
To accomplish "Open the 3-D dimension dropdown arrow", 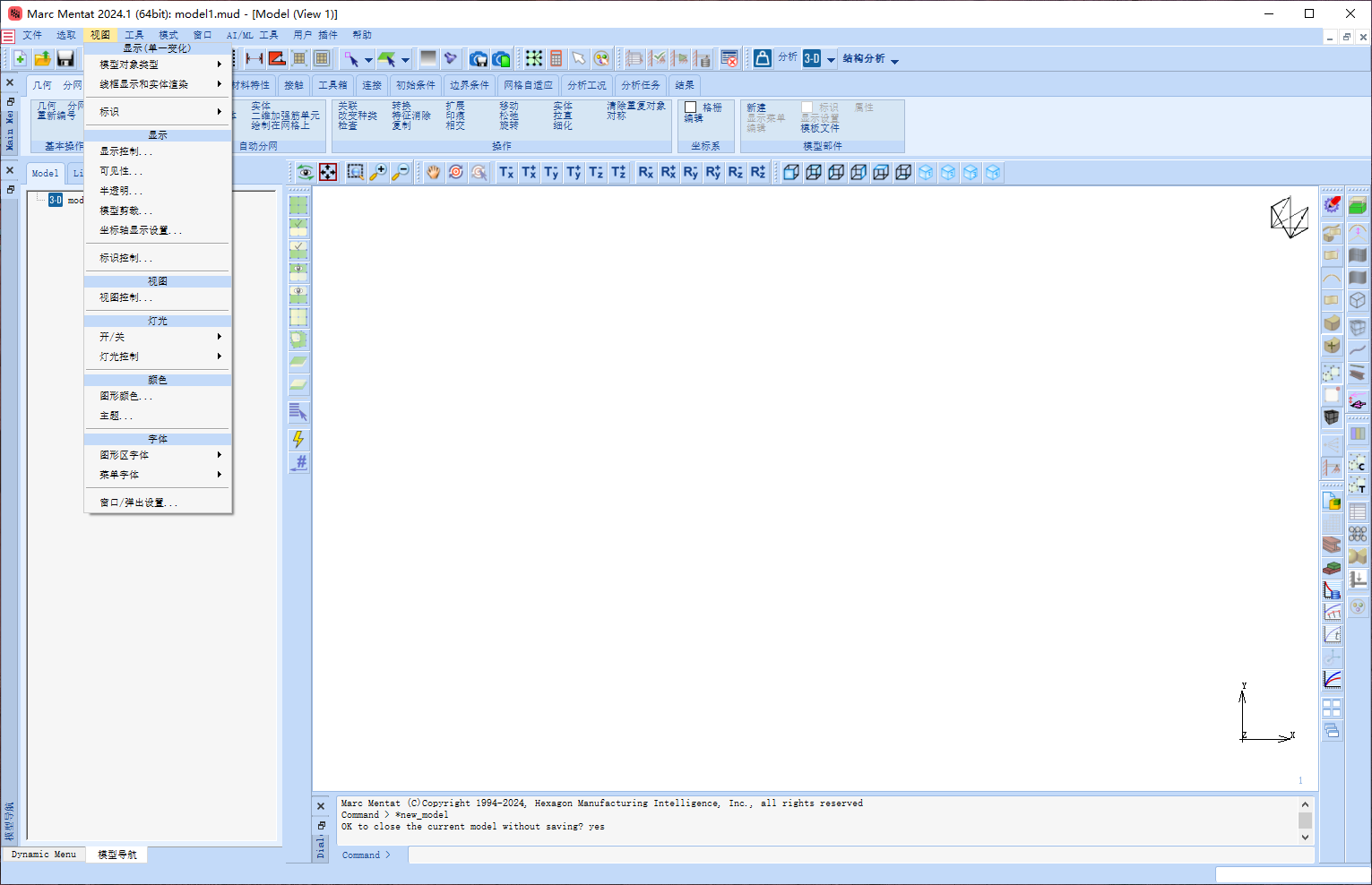I will tap(831, 60).
